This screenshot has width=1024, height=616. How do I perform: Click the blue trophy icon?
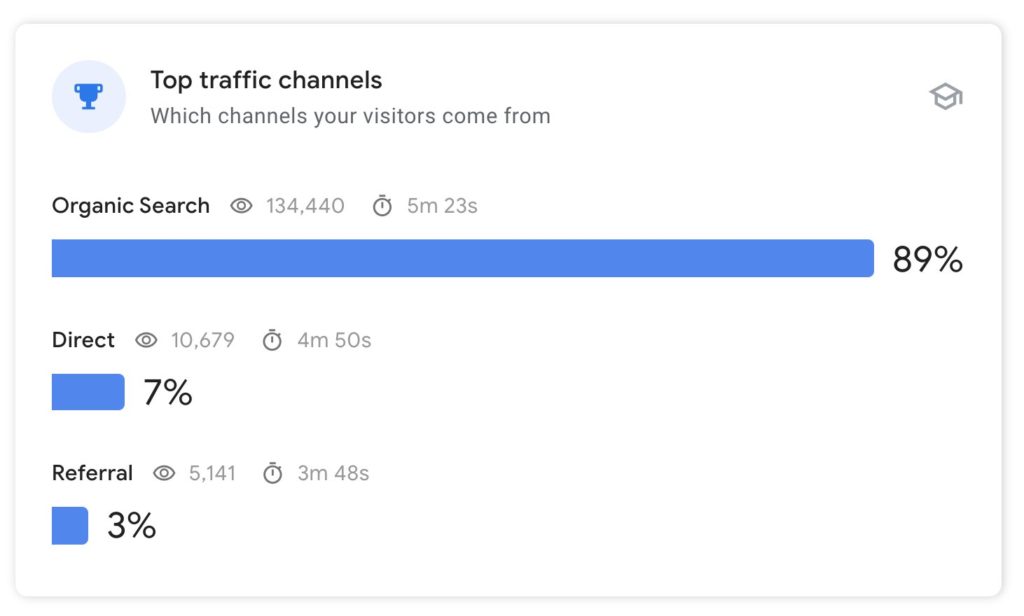coord(88,97)
